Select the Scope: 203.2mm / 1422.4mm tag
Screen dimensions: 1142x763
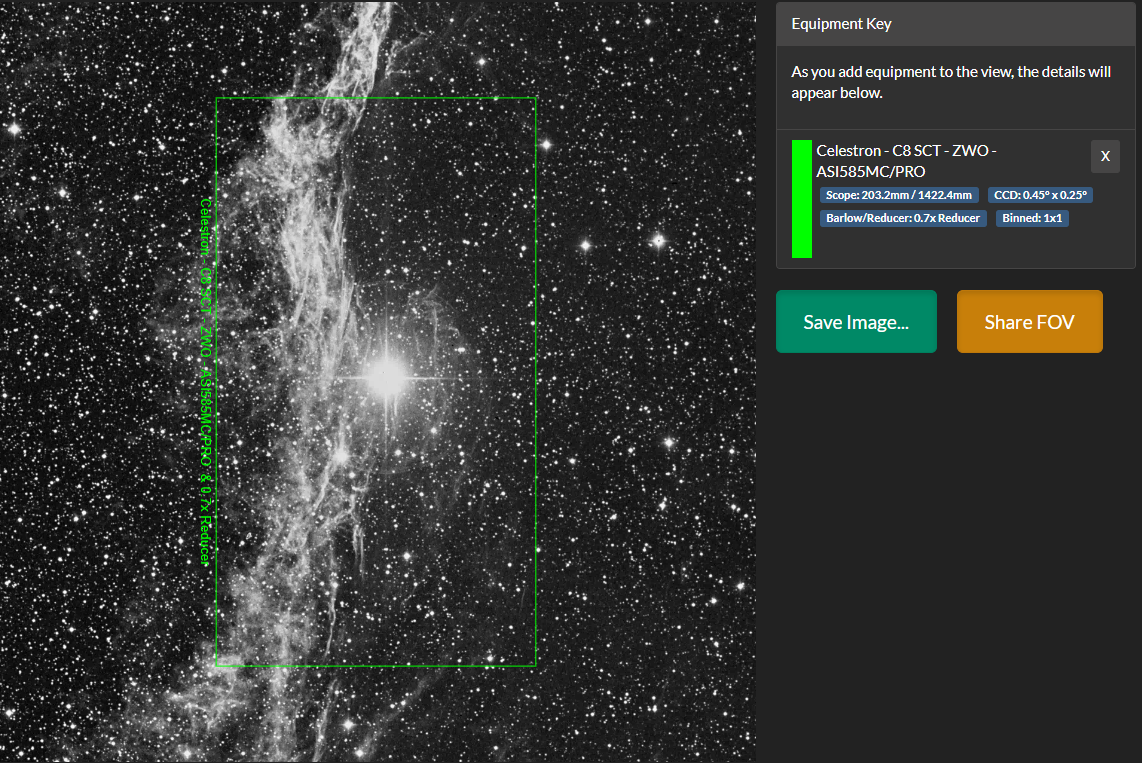[899, 195]
